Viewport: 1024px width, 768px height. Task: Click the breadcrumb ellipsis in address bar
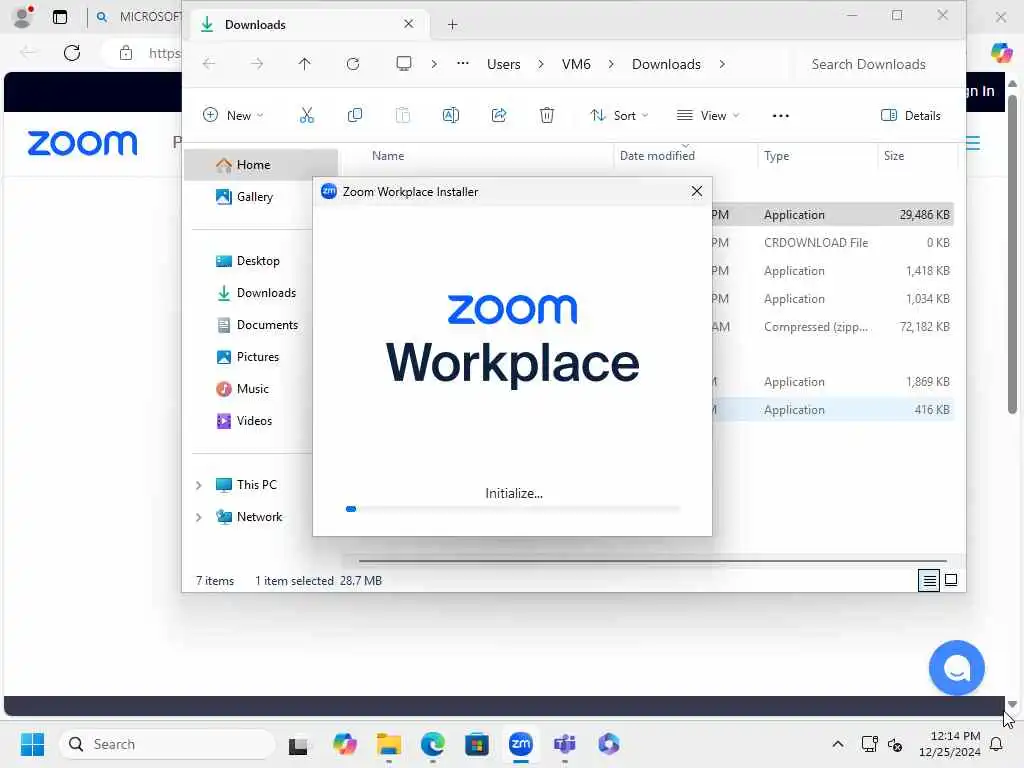[x=462, y=63]
